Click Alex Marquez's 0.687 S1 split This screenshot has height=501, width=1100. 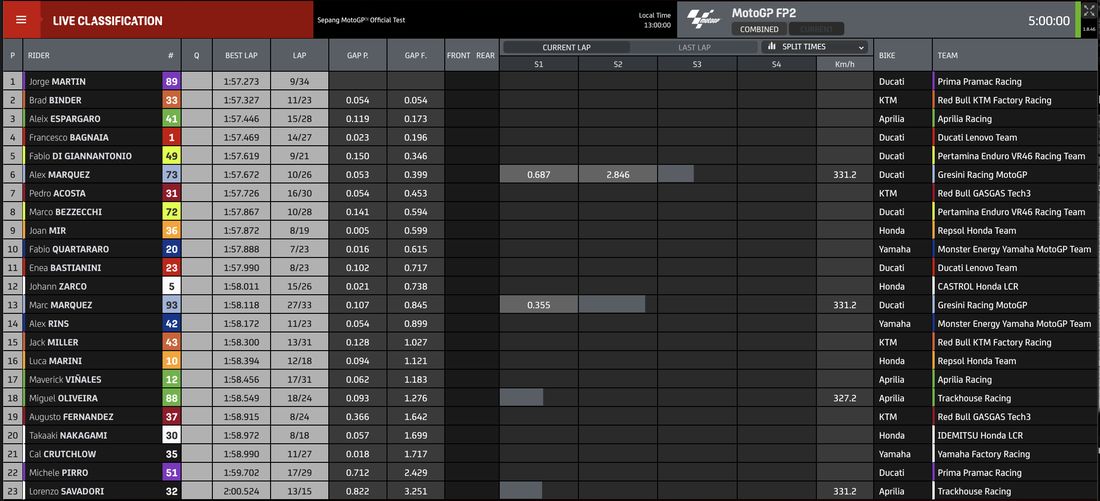539,175
